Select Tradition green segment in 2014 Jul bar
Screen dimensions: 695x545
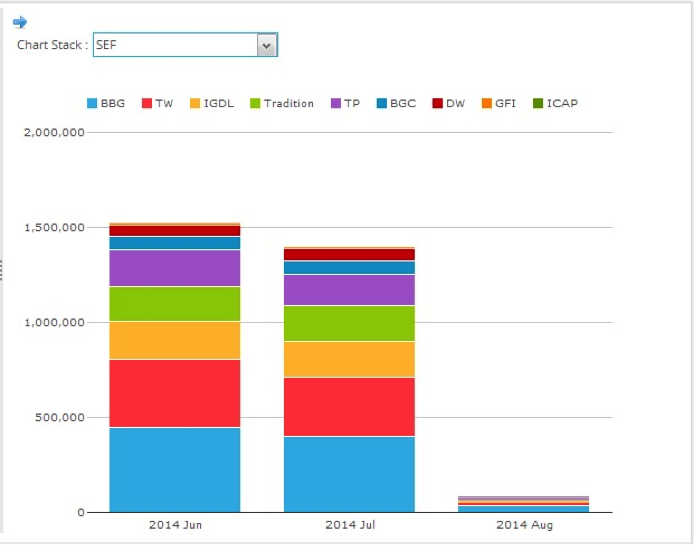349,323
